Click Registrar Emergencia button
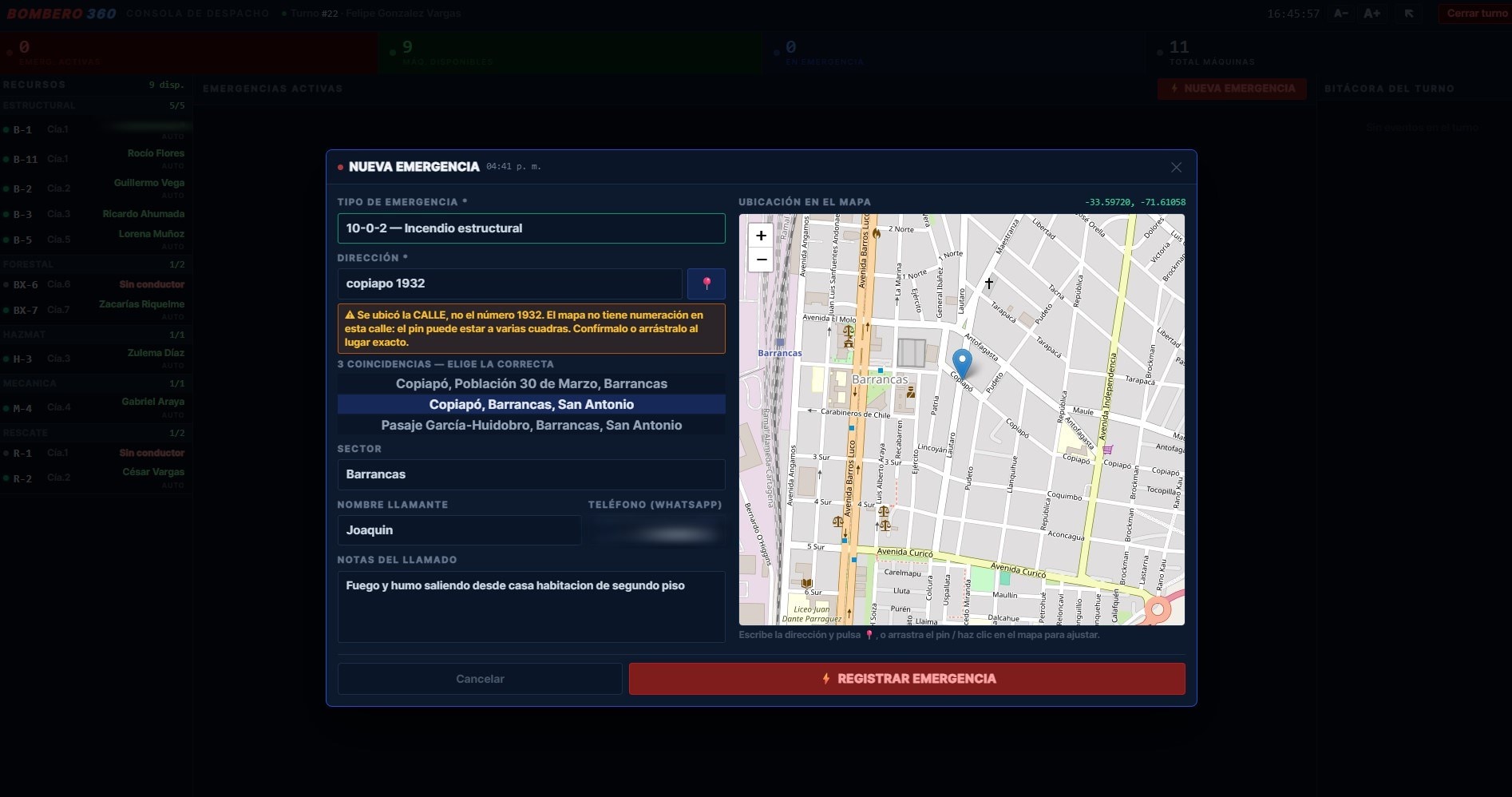The height and width of the screenshot is (797, 1512). click(907, 679)
